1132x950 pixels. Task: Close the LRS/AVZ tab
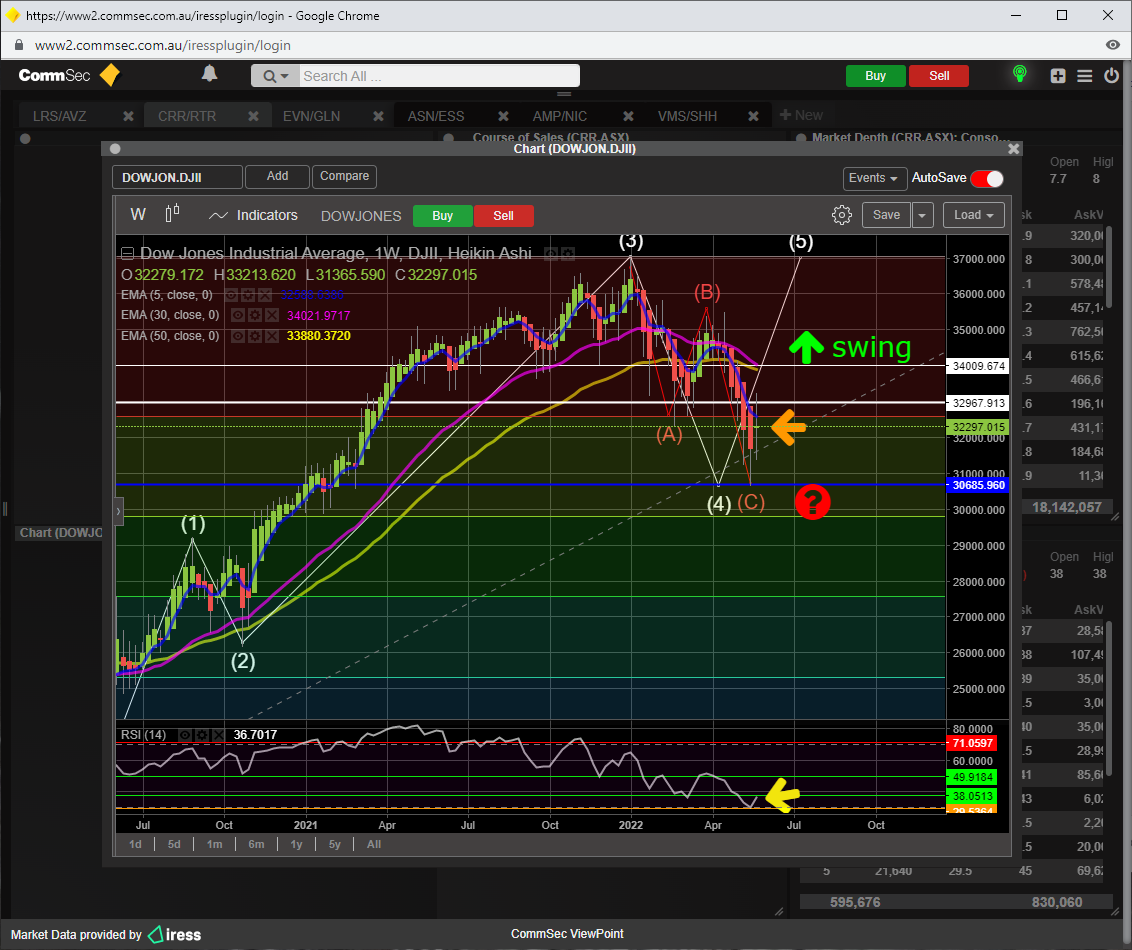pyautogui.click(x=129, y=116)
